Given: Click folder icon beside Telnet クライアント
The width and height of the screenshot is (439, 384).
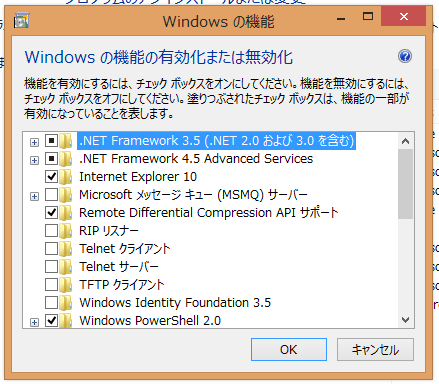Looking at the screenshot, I should pos(66,249).
